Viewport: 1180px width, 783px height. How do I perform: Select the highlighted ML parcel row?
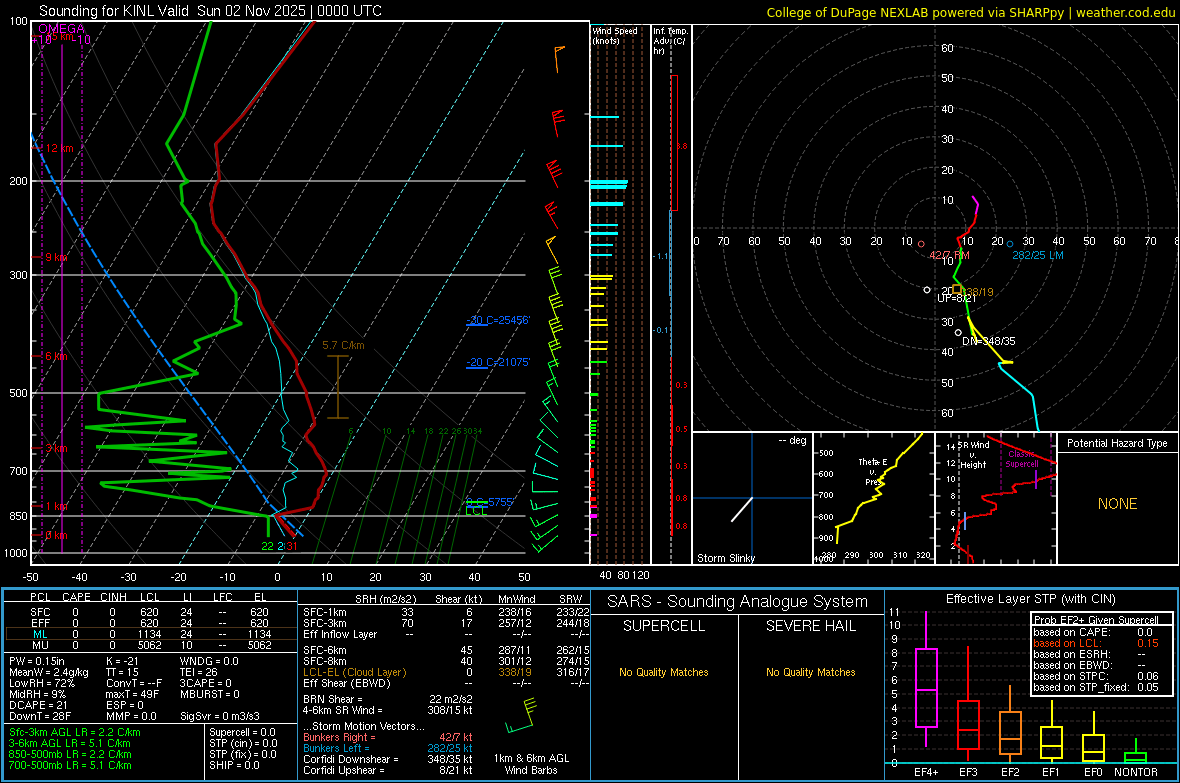click(150, 634)
